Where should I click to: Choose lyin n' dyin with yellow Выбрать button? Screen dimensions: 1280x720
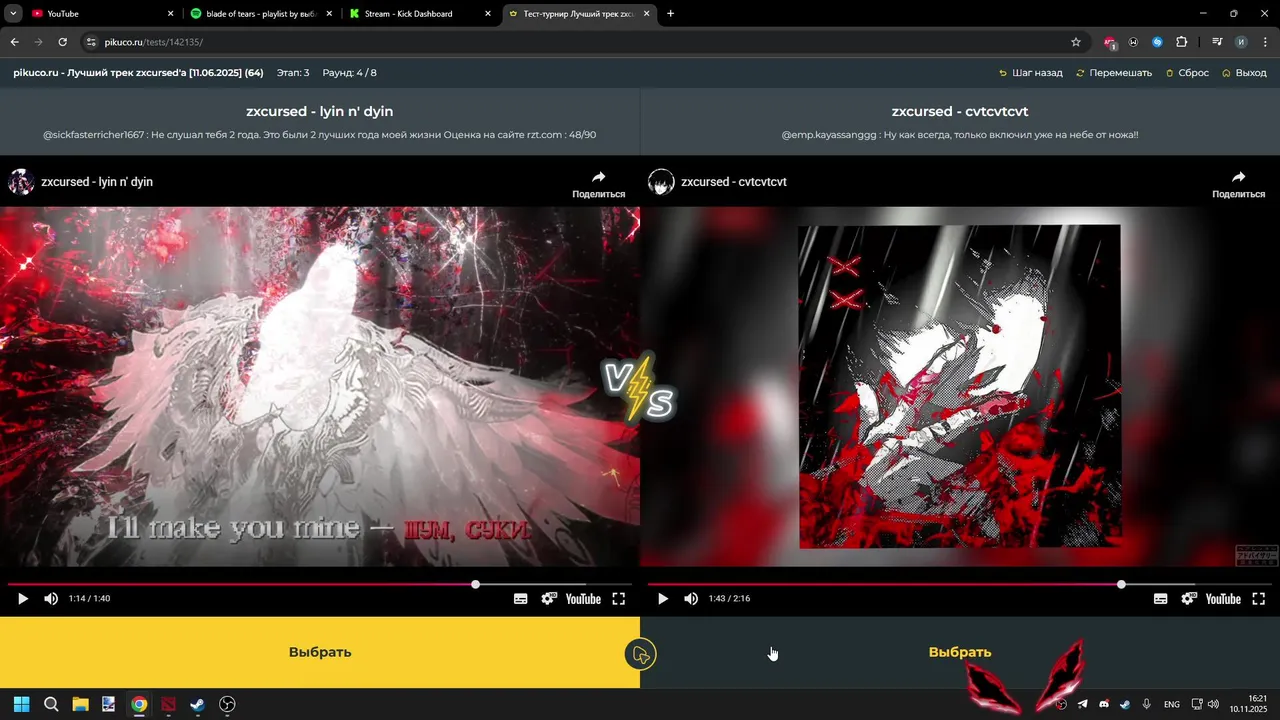pos(320,652)
